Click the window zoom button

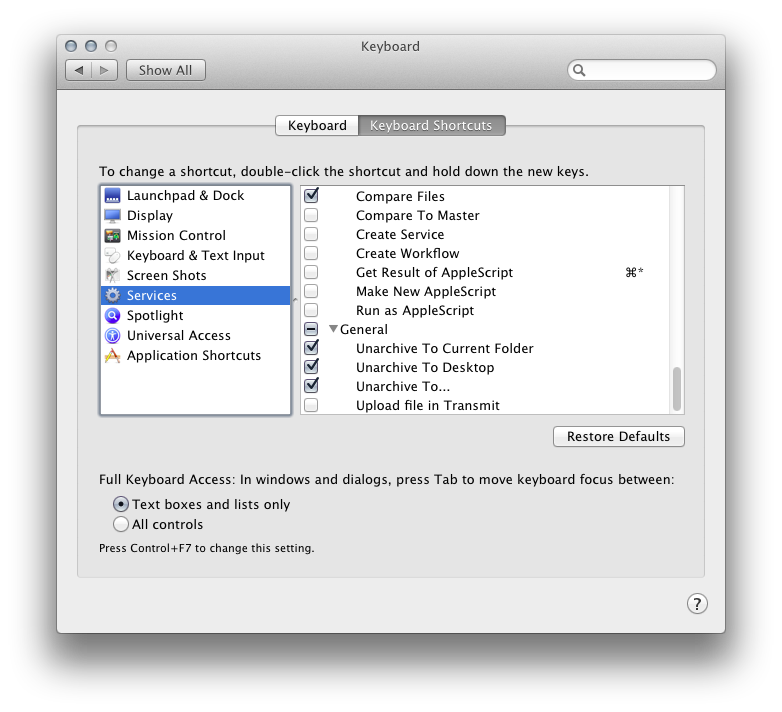click(x=111, y=46)
